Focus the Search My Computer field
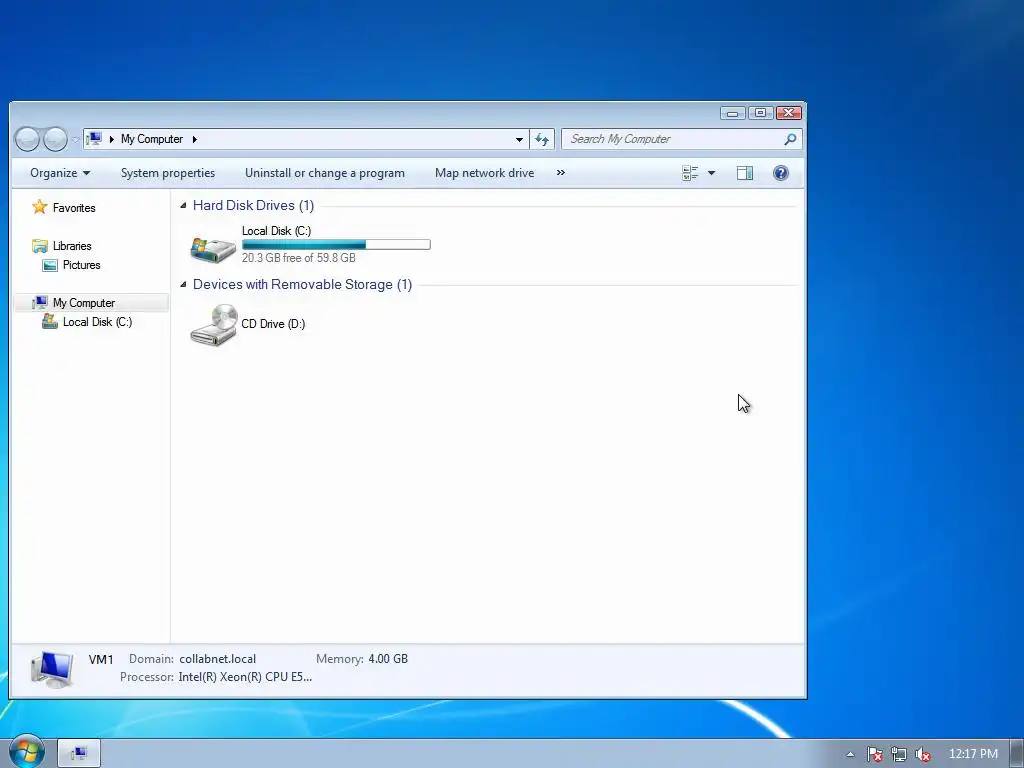1024x768 pixels. pos(680,139)
